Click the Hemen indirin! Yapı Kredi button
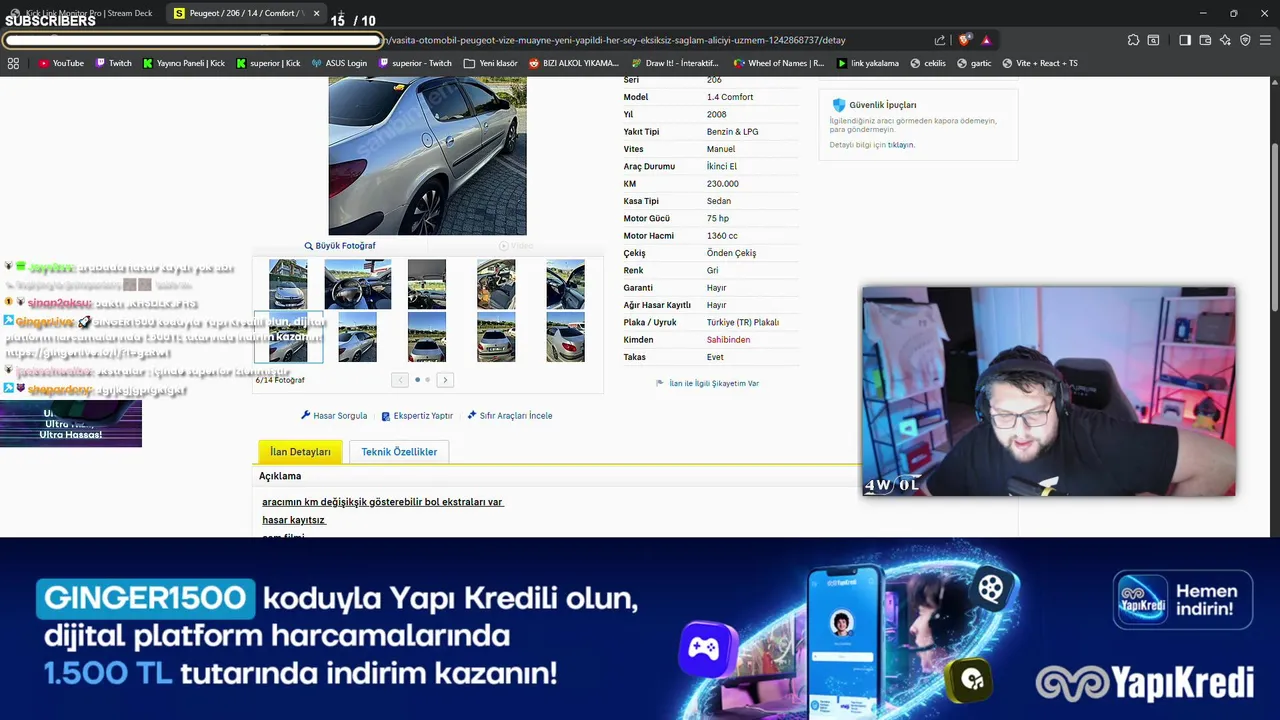 [x=1183, y=599]
